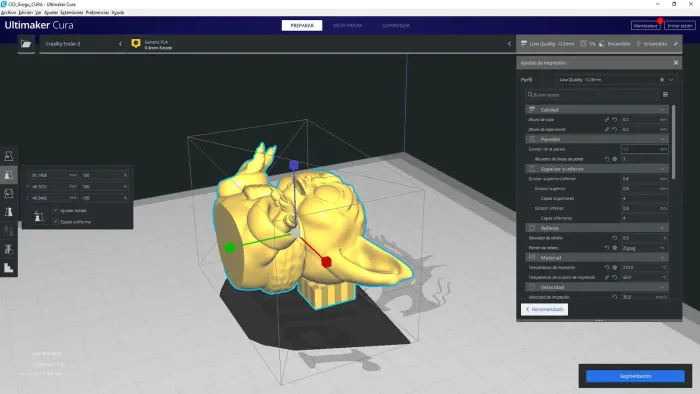Viewport: 700px width, 394px height.
Task: Open the Patrón de relleno Zigzag dropdown
Action: [x=644, y=248]
